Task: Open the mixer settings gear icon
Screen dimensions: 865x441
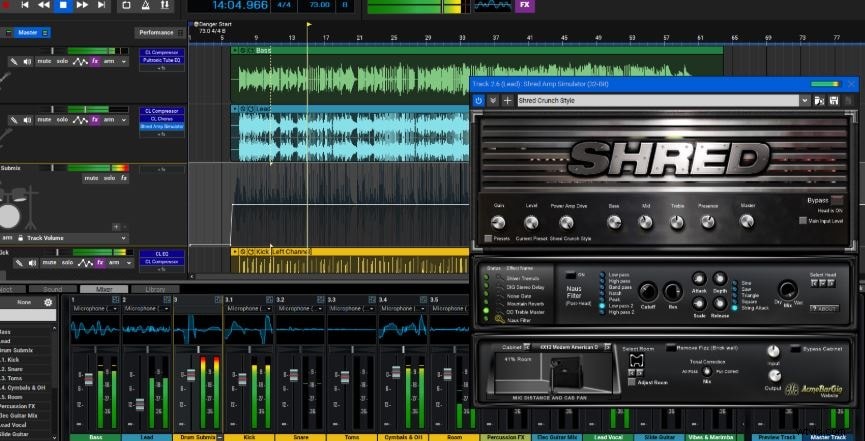Action: coord(48,302)
